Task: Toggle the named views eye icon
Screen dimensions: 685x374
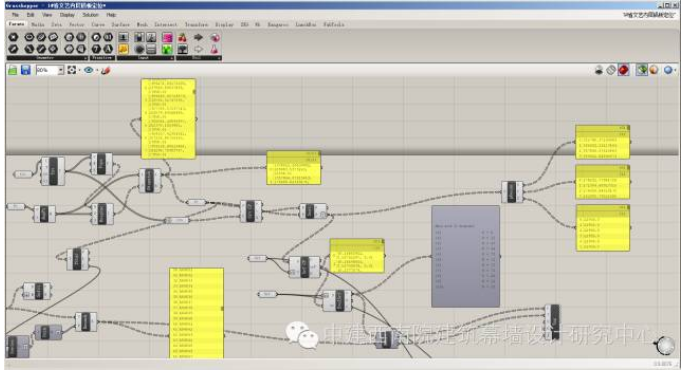Action: 89,70
